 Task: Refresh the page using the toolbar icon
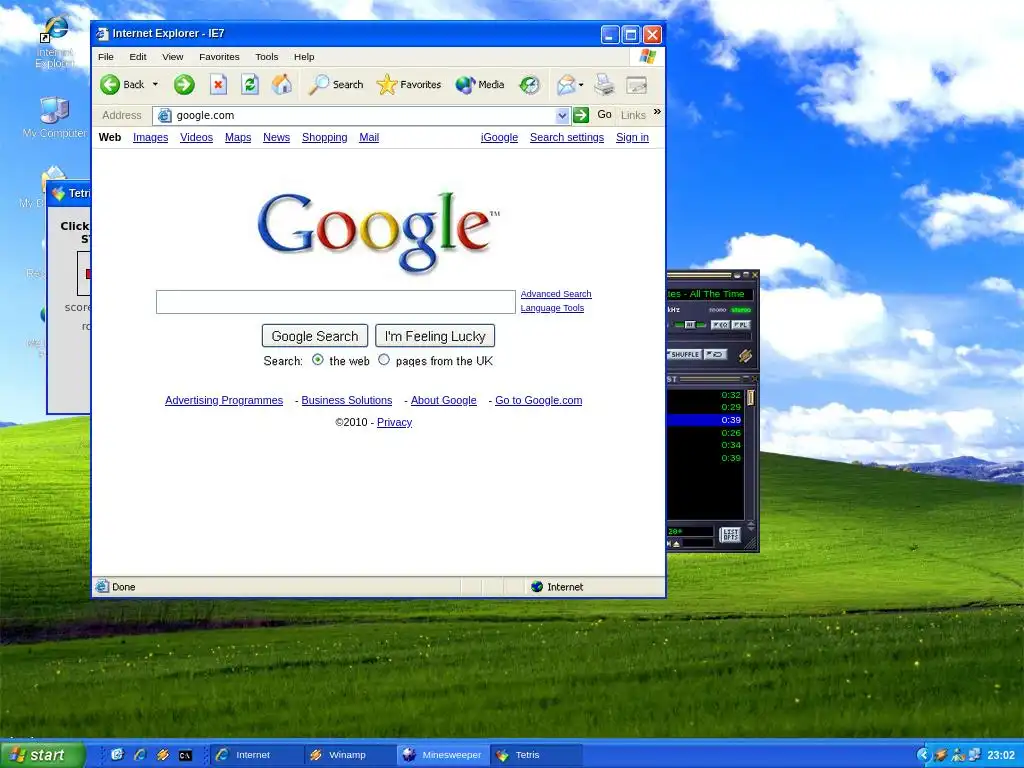249,84
